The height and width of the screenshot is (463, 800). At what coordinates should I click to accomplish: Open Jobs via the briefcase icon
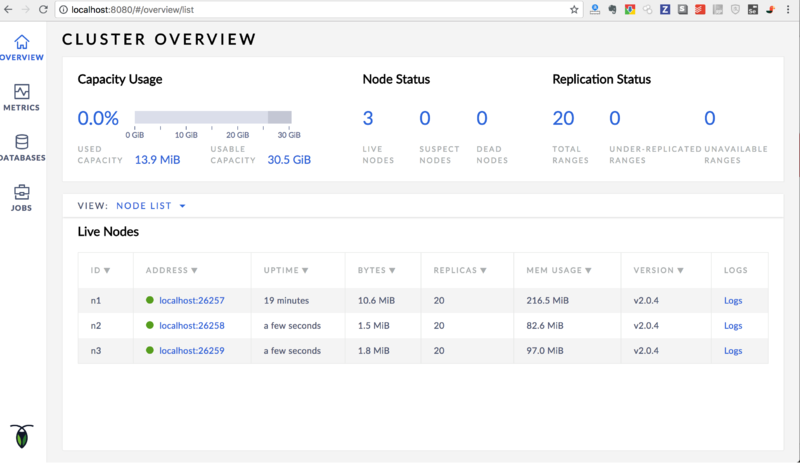[22, 192]
